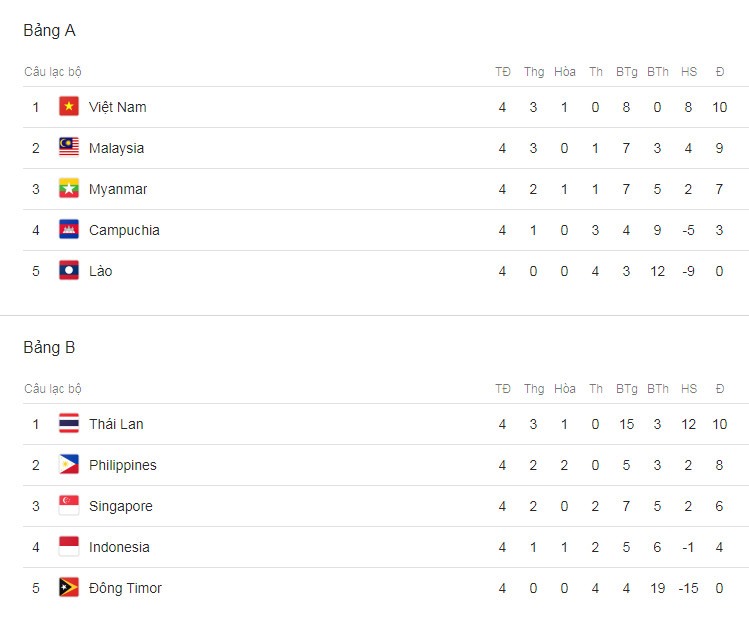
Task: Click the Vietnam flag icon
Action: click(69, 107)
